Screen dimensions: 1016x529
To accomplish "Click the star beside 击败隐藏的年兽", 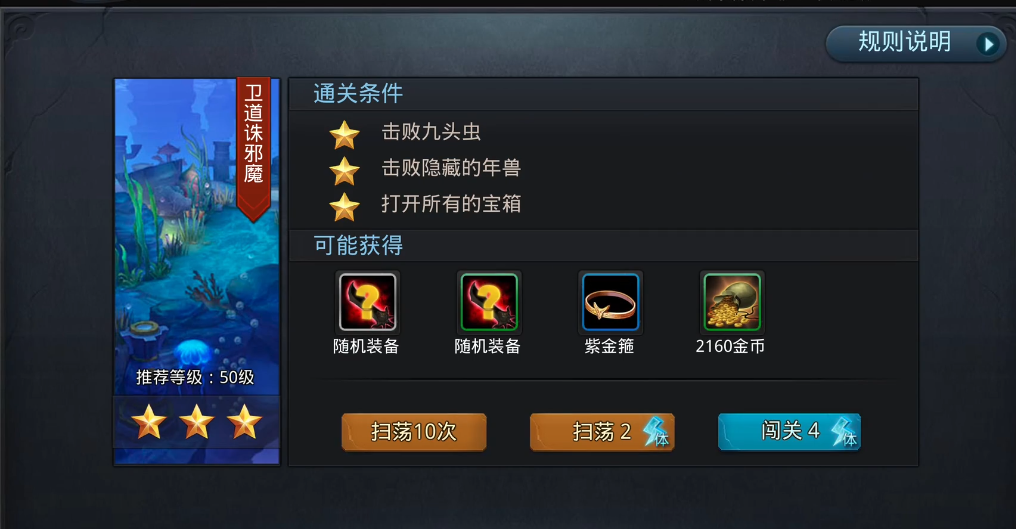I will point(344,170).
